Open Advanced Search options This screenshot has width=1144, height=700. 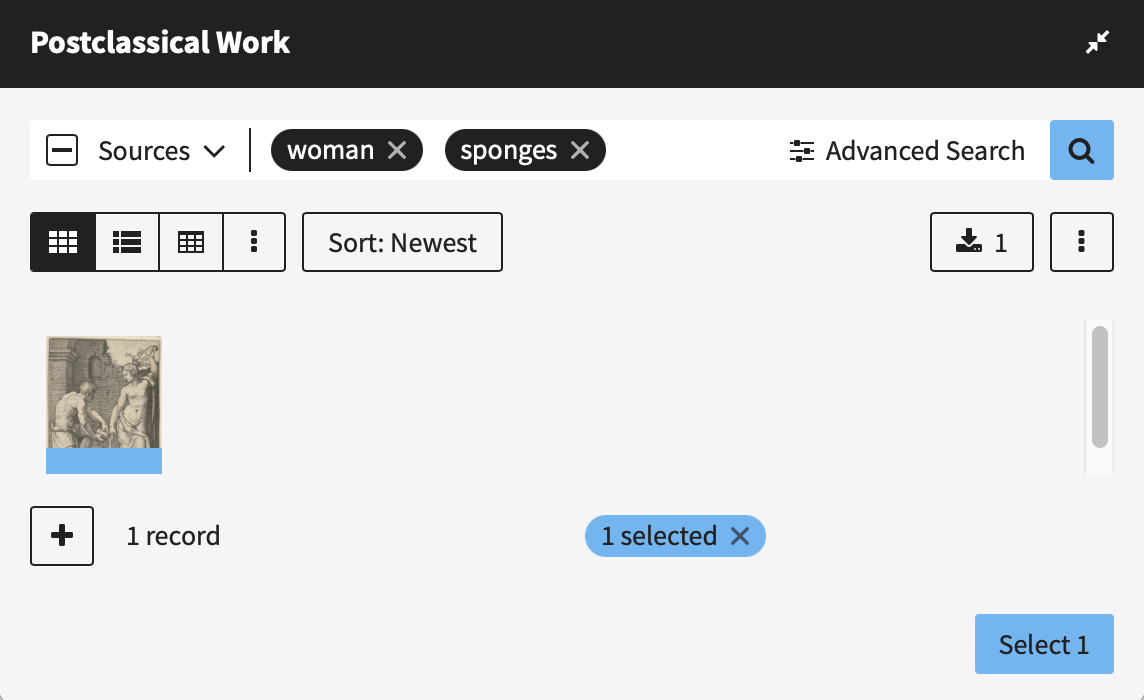907,151
